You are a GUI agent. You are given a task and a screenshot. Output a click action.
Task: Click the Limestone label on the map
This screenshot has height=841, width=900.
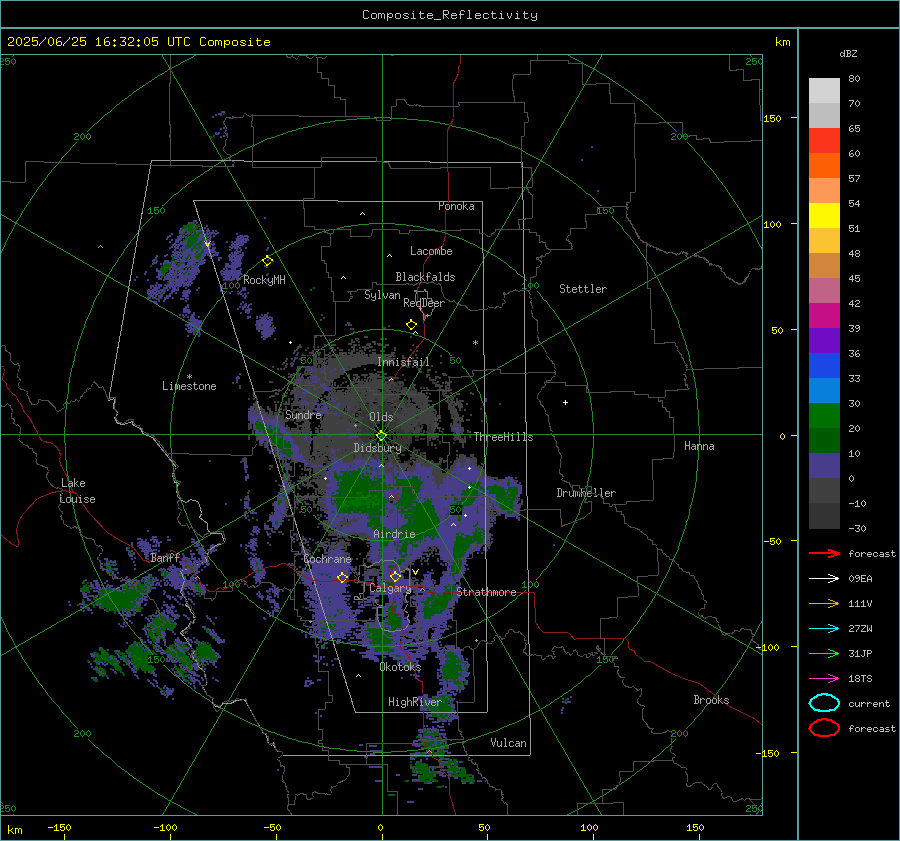click(x=189, y=386)
